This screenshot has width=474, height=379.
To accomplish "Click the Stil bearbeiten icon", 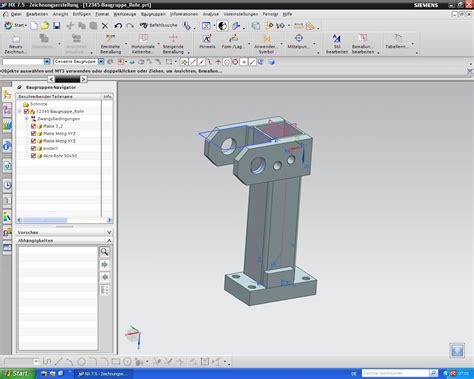I will pyautogui.click(x=337, y=44).
